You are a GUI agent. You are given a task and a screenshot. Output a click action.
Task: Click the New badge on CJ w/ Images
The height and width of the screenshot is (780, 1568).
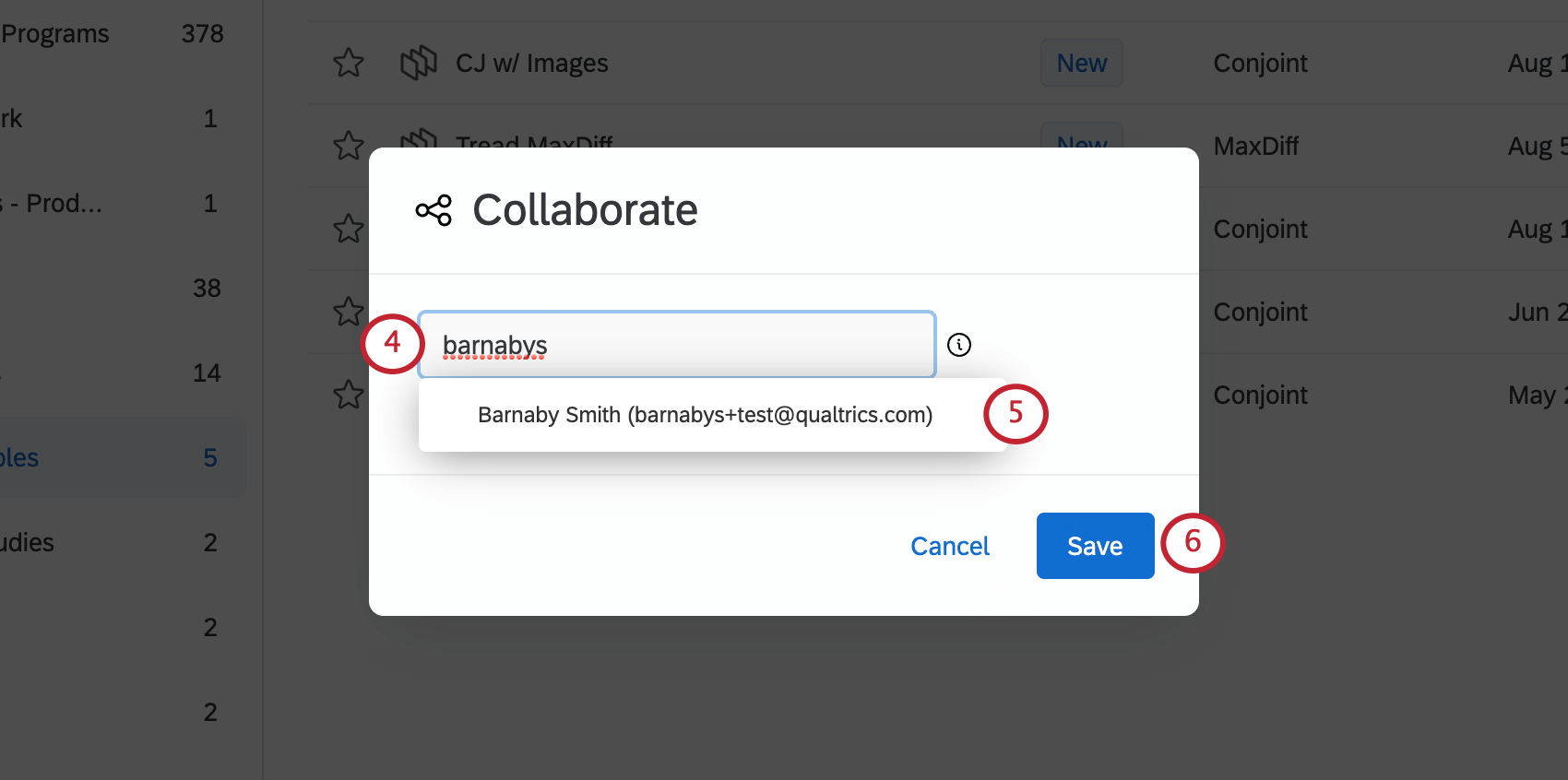(x=1081, y=63)
